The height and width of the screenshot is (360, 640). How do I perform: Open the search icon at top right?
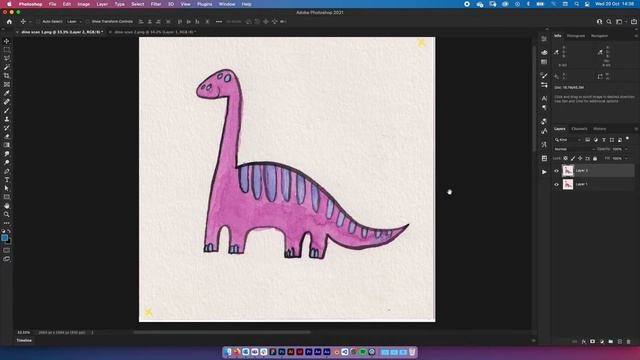(x=609, y=22)
